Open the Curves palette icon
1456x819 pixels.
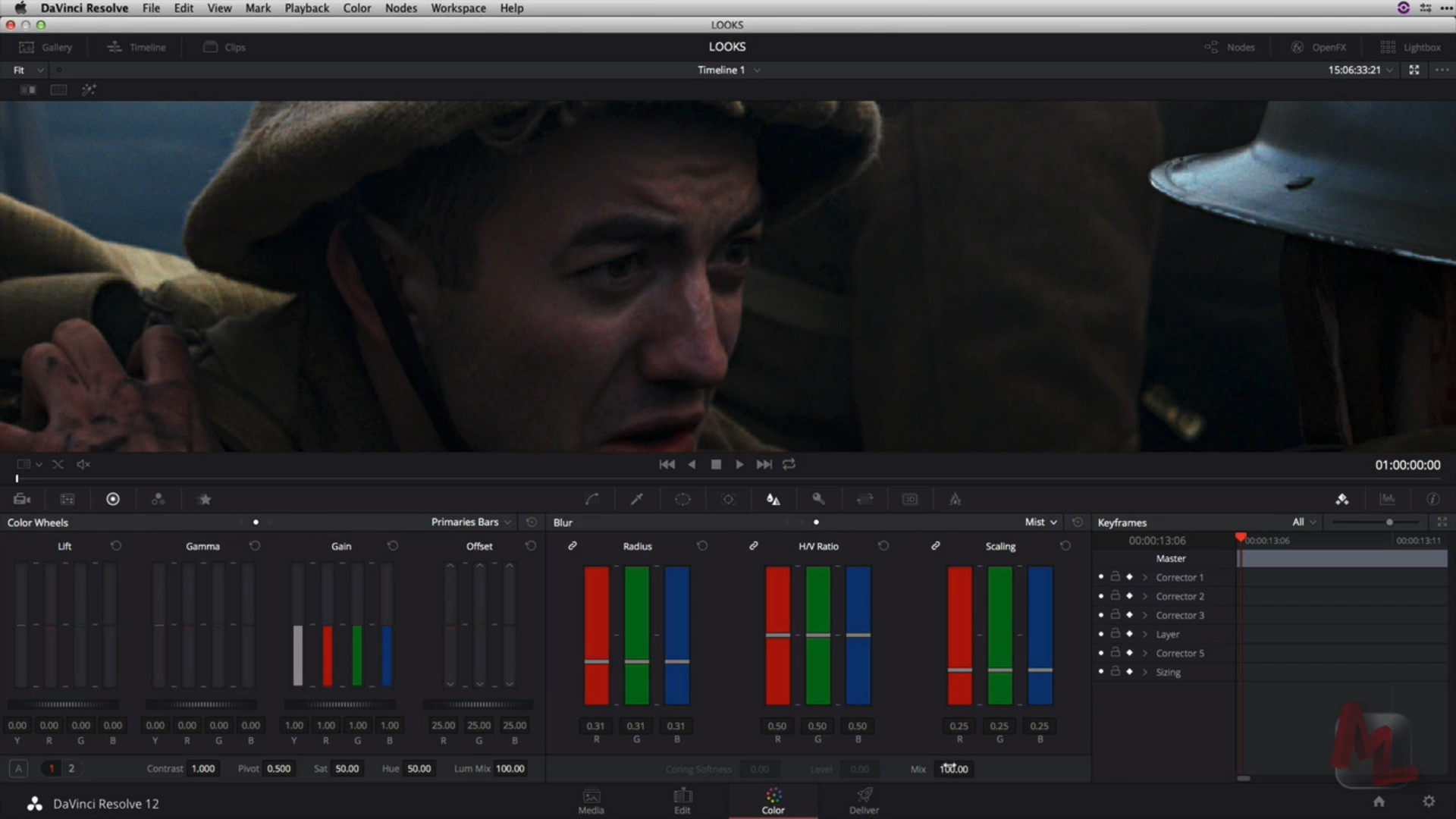point(592,499)
